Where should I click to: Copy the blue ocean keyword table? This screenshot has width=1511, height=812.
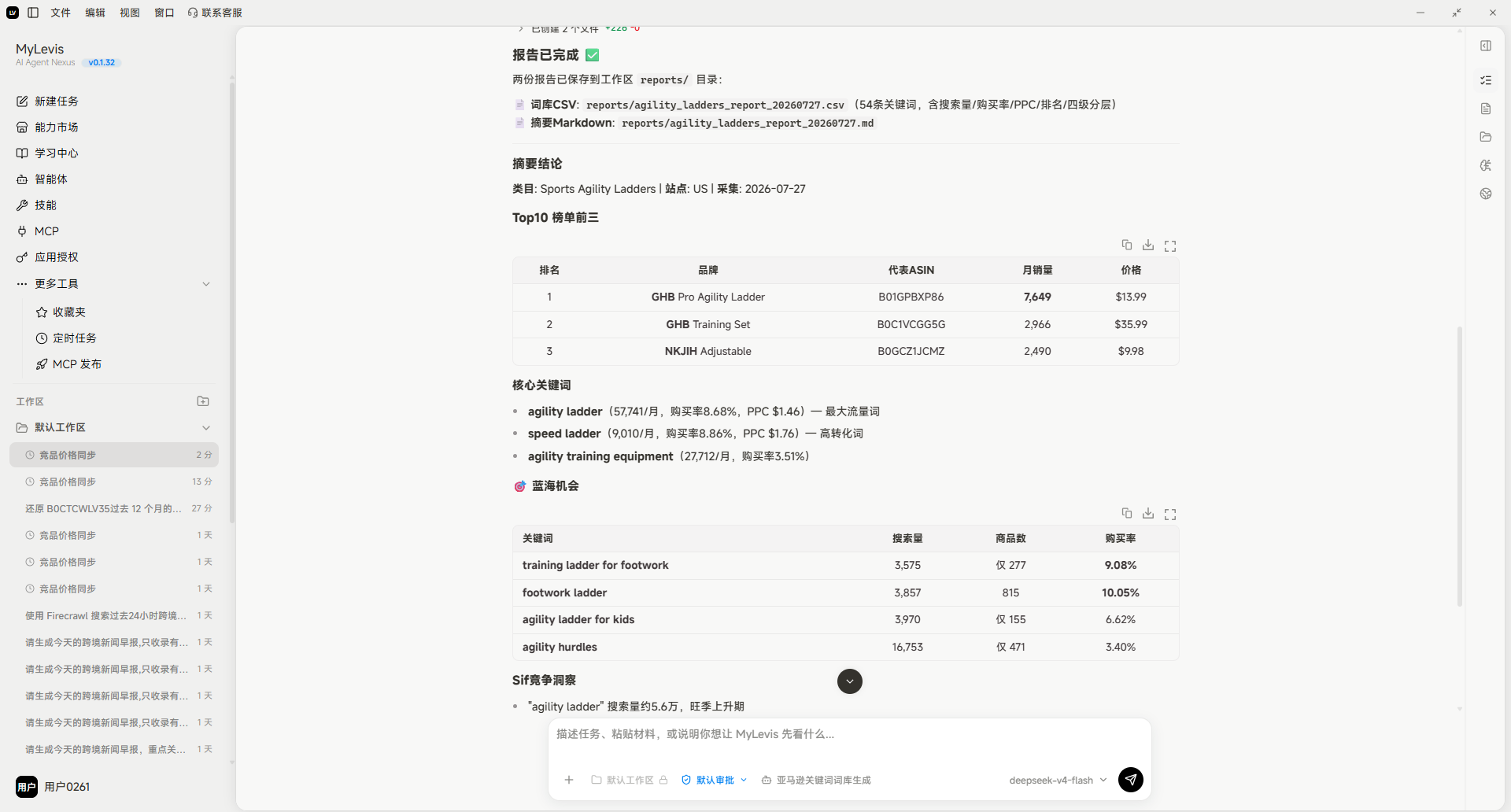click(1127, 514)
